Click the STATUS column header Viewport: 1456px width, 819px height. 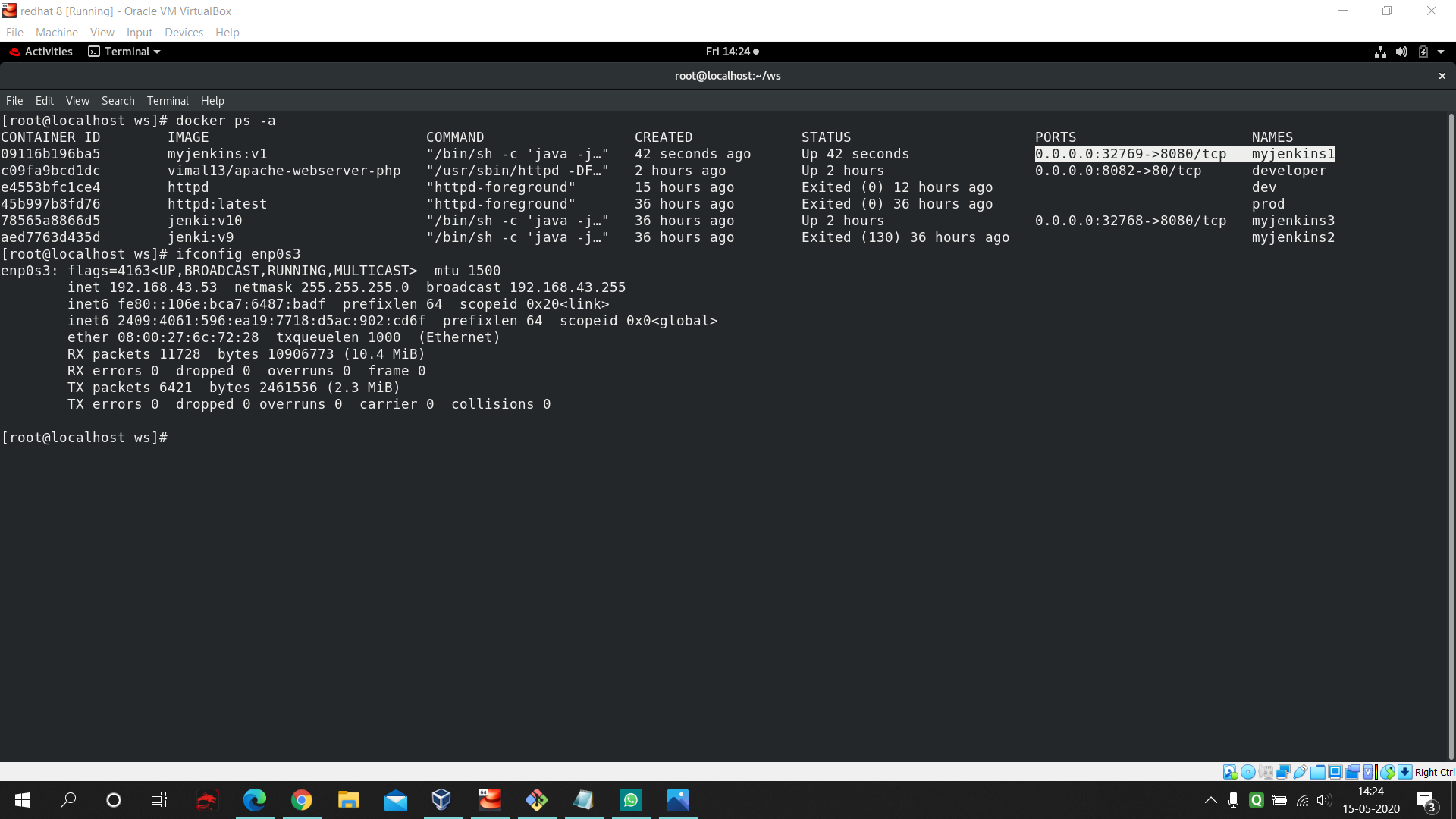(x=826, y=137)
